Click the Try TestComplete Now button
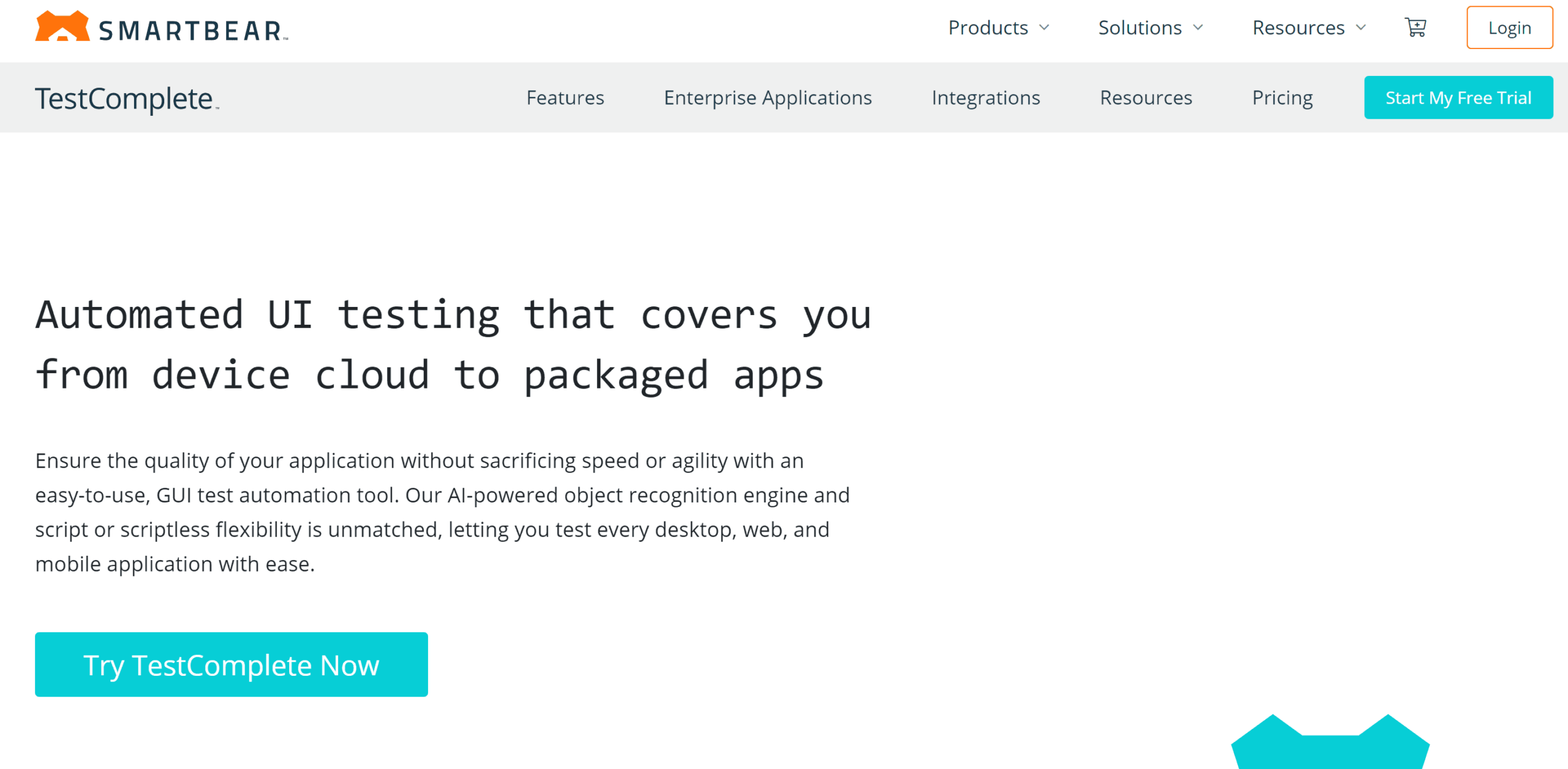This screenshot has width=1568, height=769. point(232,664)
